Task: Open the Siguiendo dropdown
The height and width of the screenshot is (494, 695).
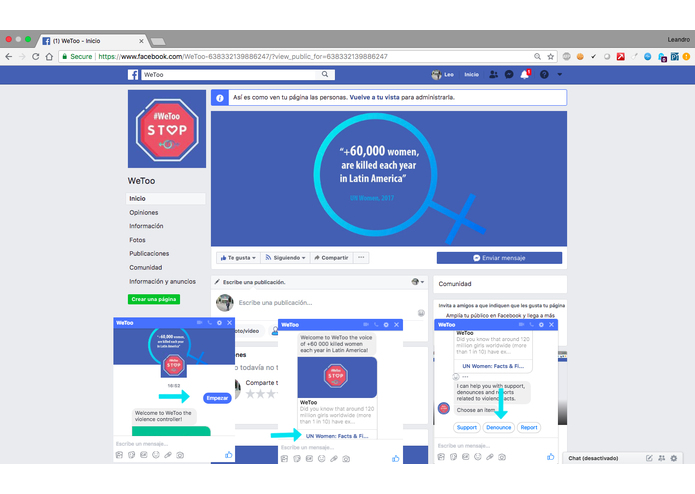Action: (x=285, y=258)
